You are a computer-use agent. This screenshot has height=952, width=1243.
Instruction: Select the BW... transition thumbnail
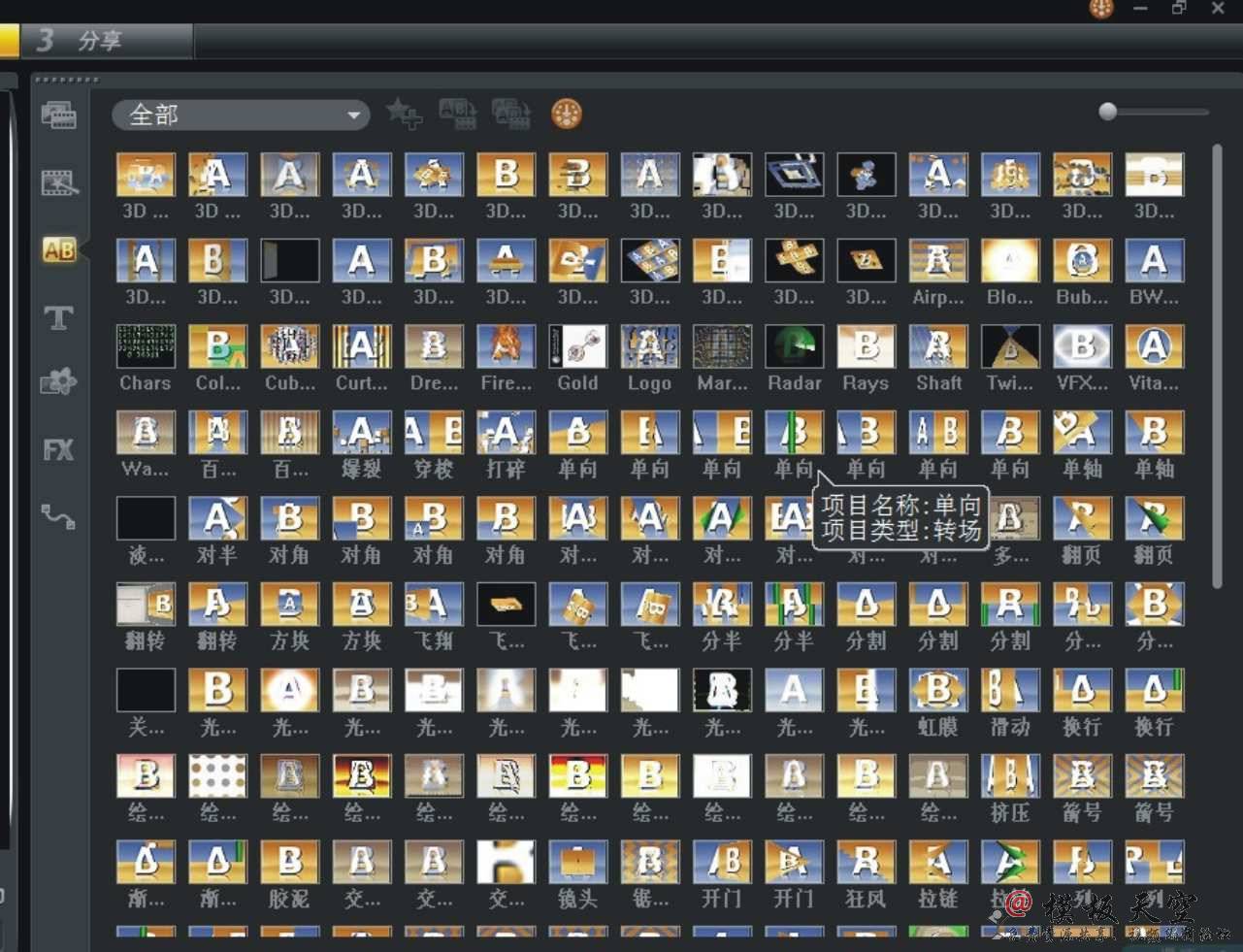(x=1154, y=262)
